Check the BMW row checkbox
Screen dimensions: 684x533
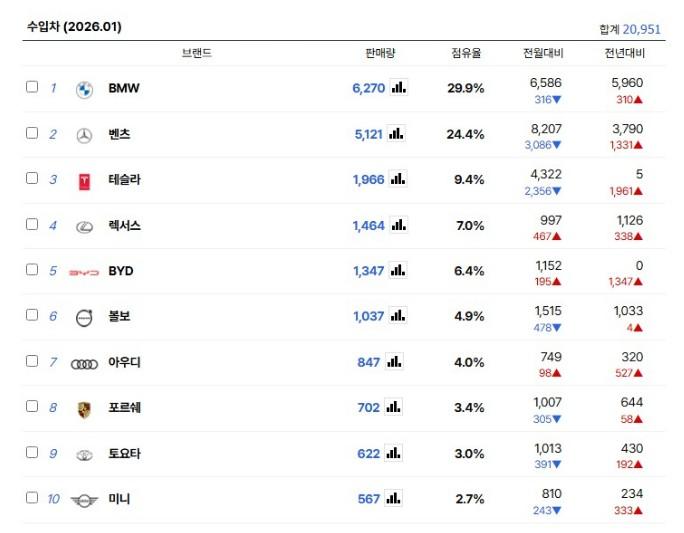[32, 87]
